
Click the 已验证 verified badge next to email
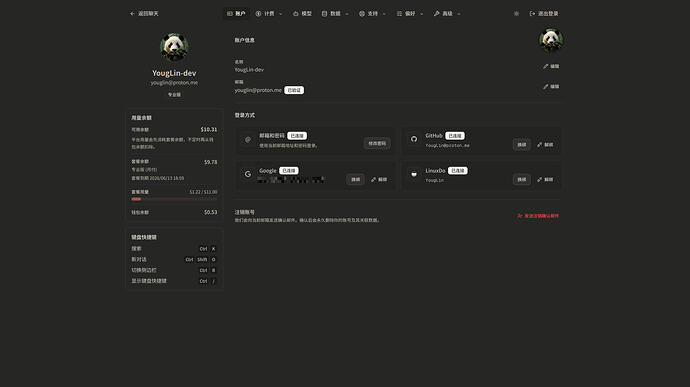pos(294,90)
